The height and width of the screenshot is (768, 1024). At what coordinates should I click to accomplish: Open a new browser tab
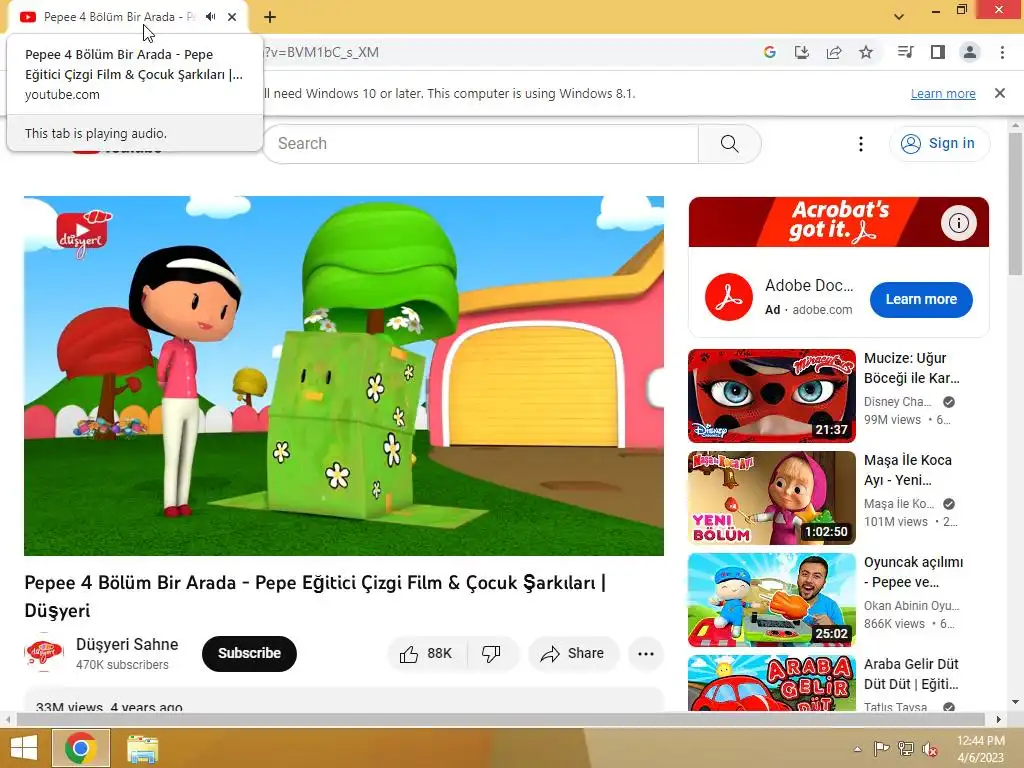coord(270,17)
